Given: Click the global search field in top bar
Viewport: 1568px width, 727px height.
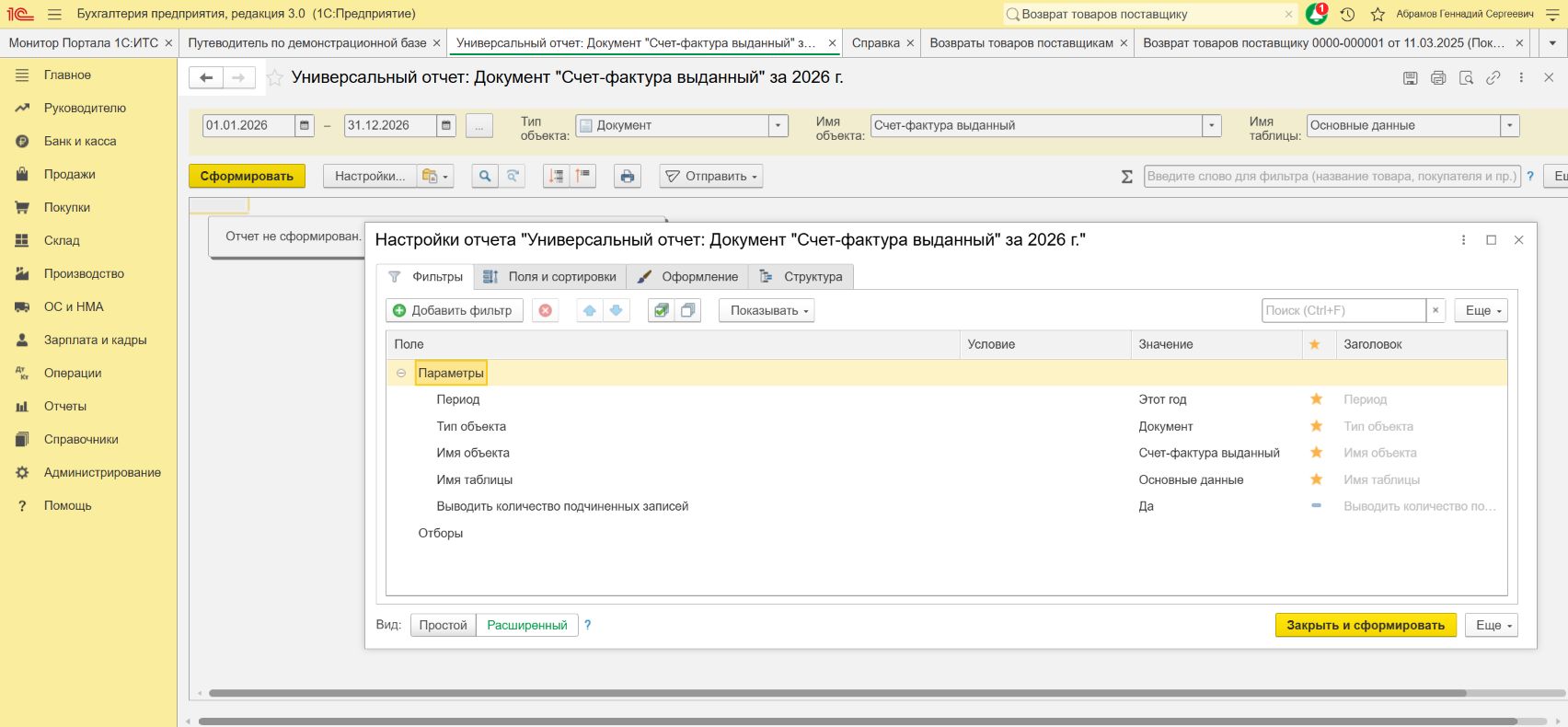Looking at the screenshot, I should coord(1150,14).
